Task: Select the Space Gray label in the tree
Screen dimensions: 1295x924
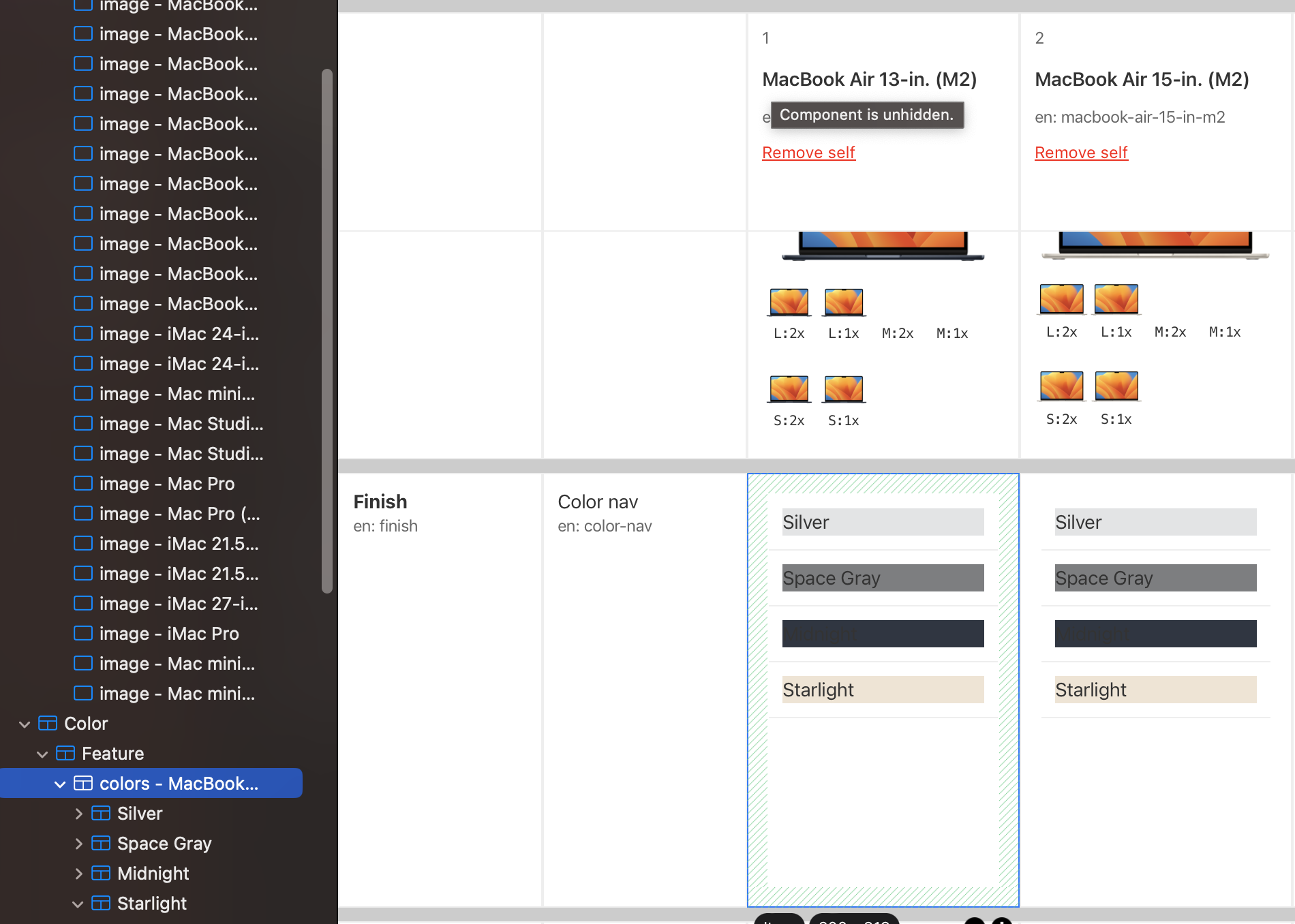Action: [x=164, y=844]
